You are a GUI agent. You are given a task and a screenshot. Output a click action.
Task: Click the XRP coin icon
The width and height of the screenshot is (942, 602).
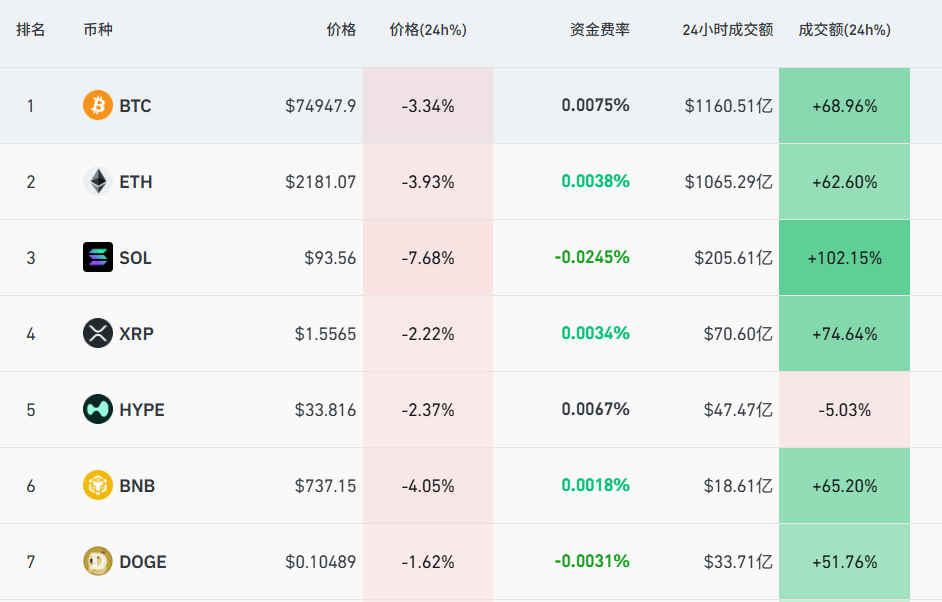(x=98, y=333)
